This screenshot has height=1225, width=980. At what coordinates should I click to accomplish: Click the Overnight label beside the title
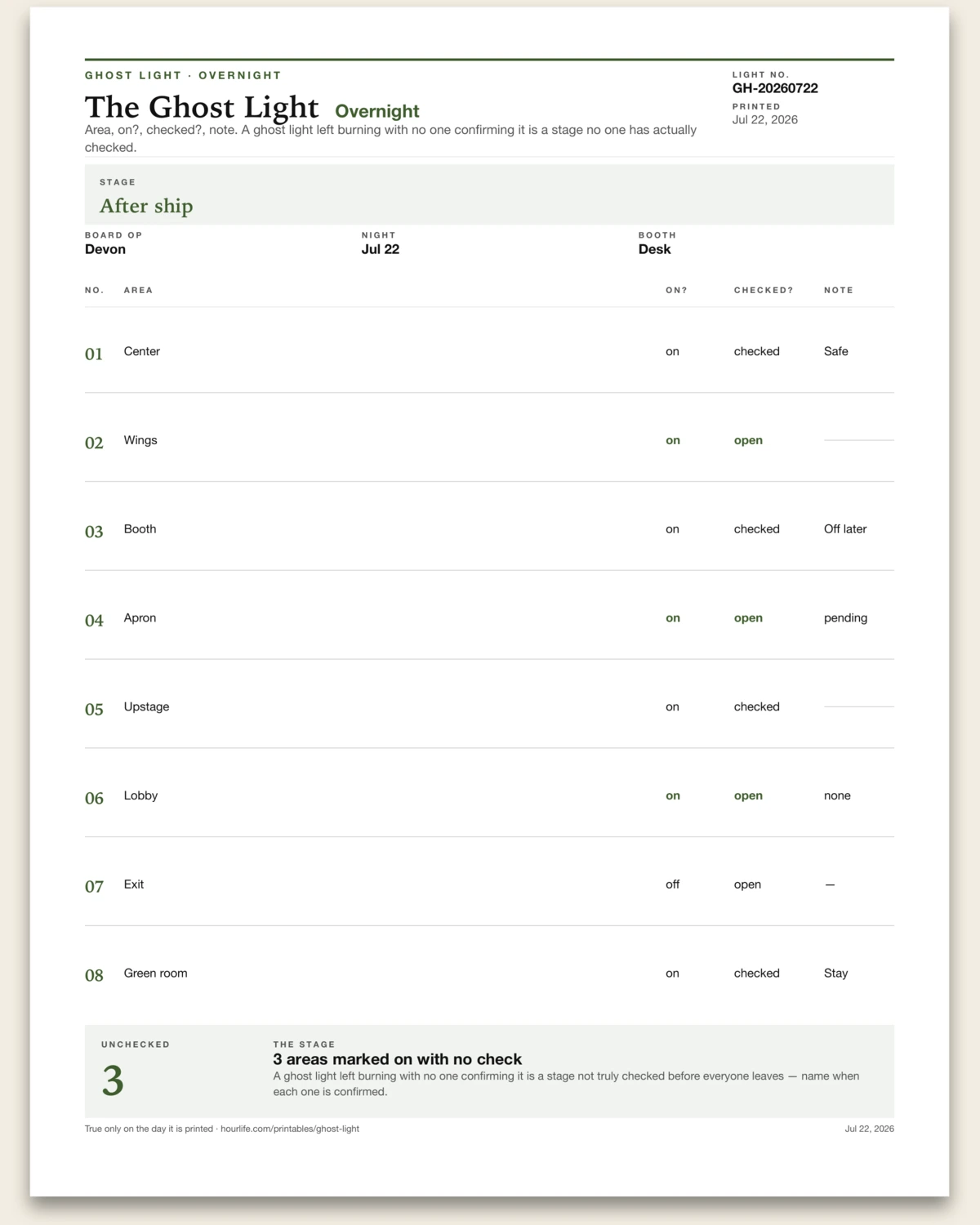(x=377, y=111)
